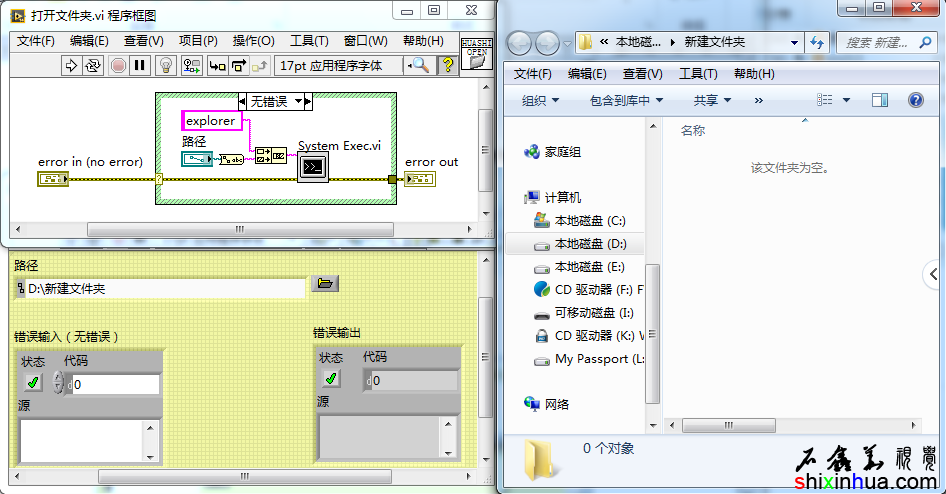This screenshot has width=946, height=494.
Task: Select 本地磁盘 (E:) in navigation pane
Action: [x=589, y=267]
